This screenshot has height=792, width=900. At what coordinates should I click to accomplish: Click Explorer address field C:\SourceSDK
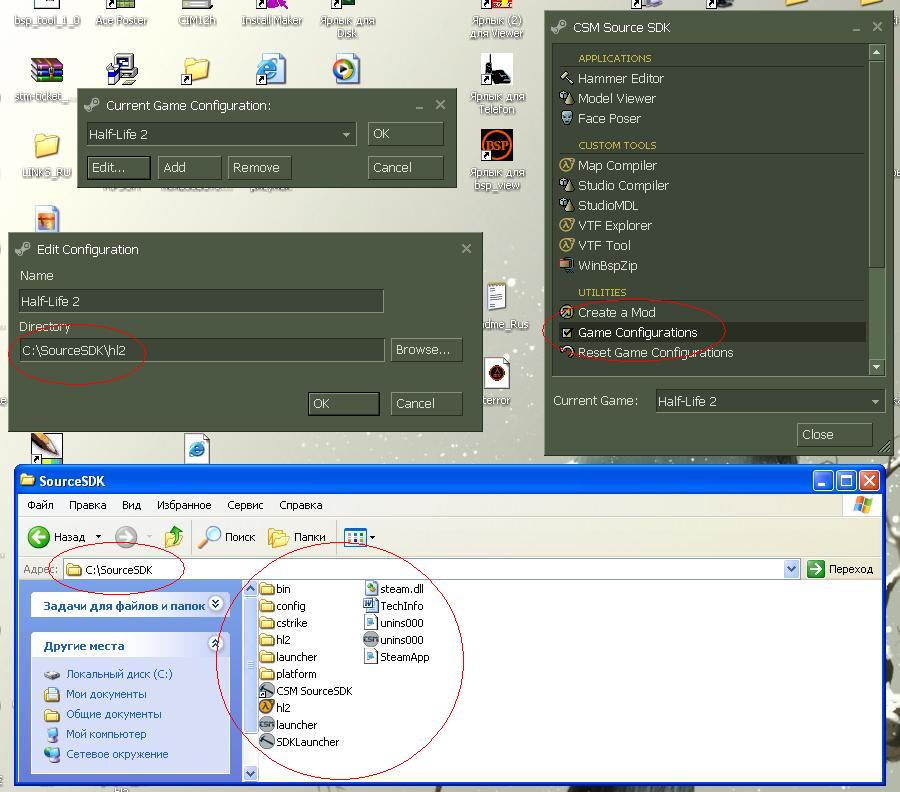424,569
